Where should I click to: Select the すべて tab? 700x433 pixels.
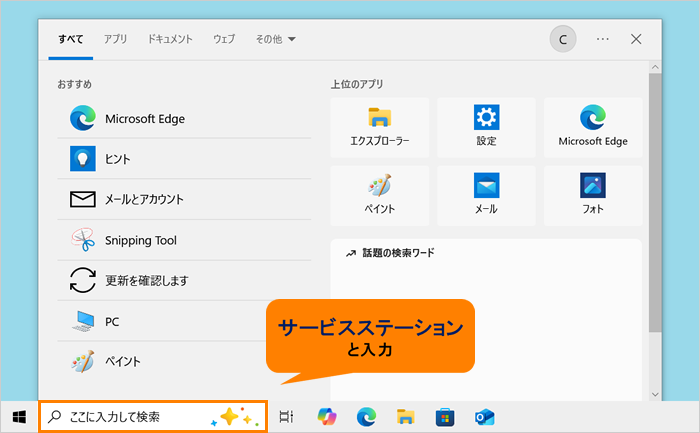click(x=71, y=39)
